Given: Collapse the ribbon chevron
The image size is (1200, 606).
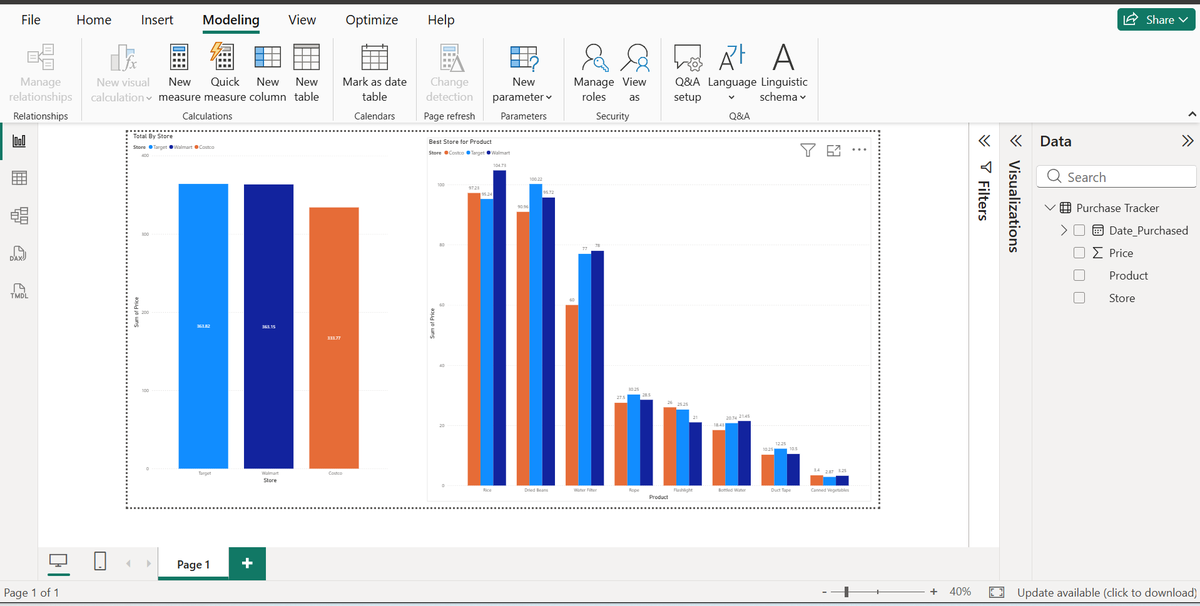Looking at the screenshot, I should [x=1190, y=113].
